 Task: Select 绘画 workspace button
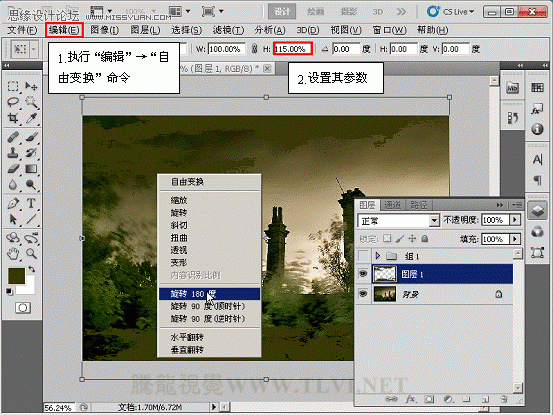[315, 12]
